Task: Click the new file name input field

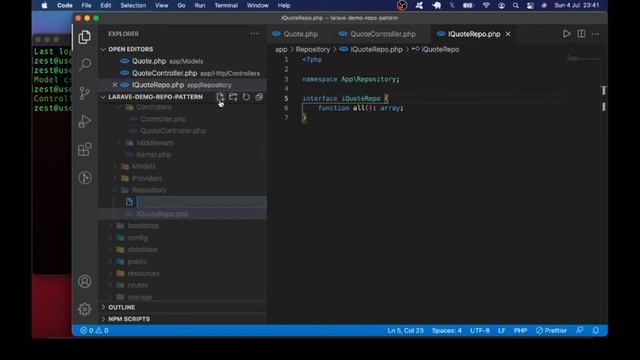Action: click(x=201, y=202)
